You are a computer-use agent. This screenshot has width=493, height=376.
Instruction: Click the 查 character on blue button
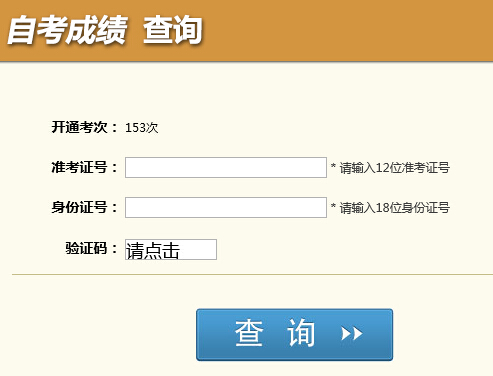[x=249, y=333]
